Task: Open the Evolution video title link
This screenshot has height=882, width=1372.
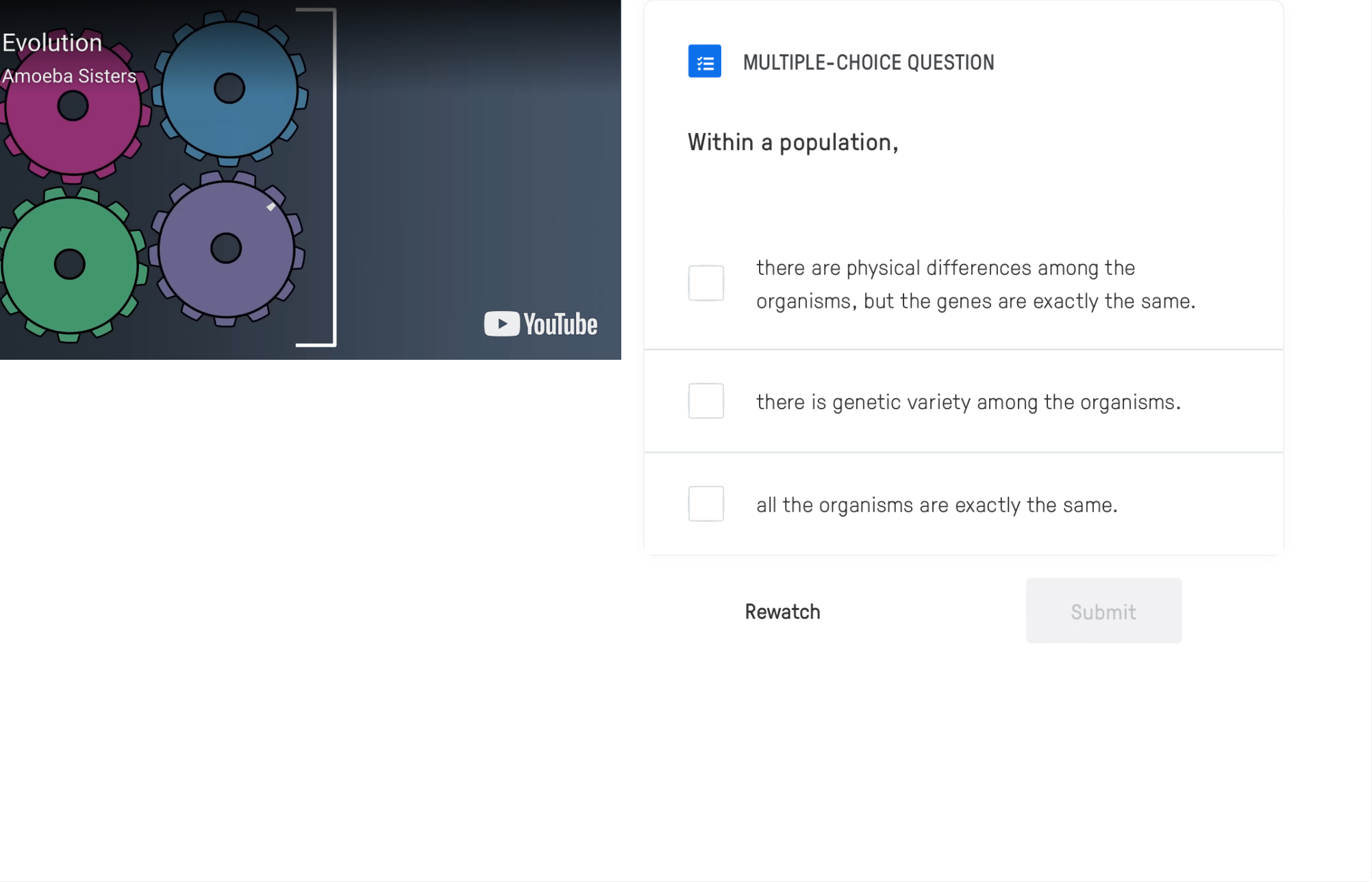Action: coord(52,42)
